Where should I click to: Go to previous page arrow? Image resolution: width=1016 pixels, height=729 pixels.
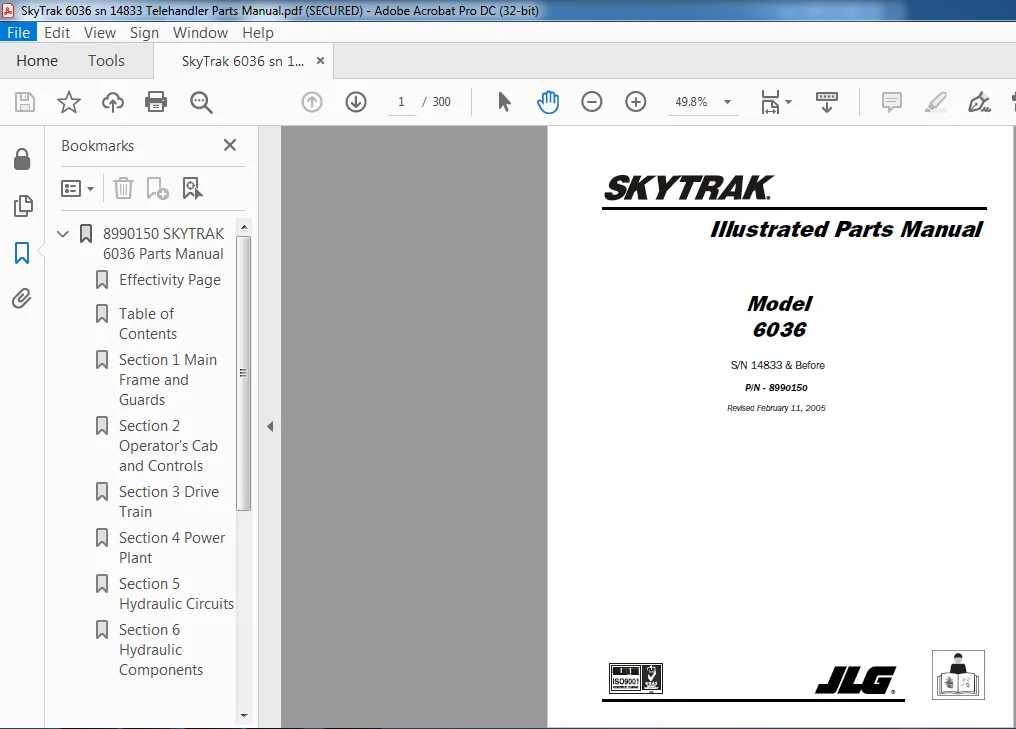point(312,102)
